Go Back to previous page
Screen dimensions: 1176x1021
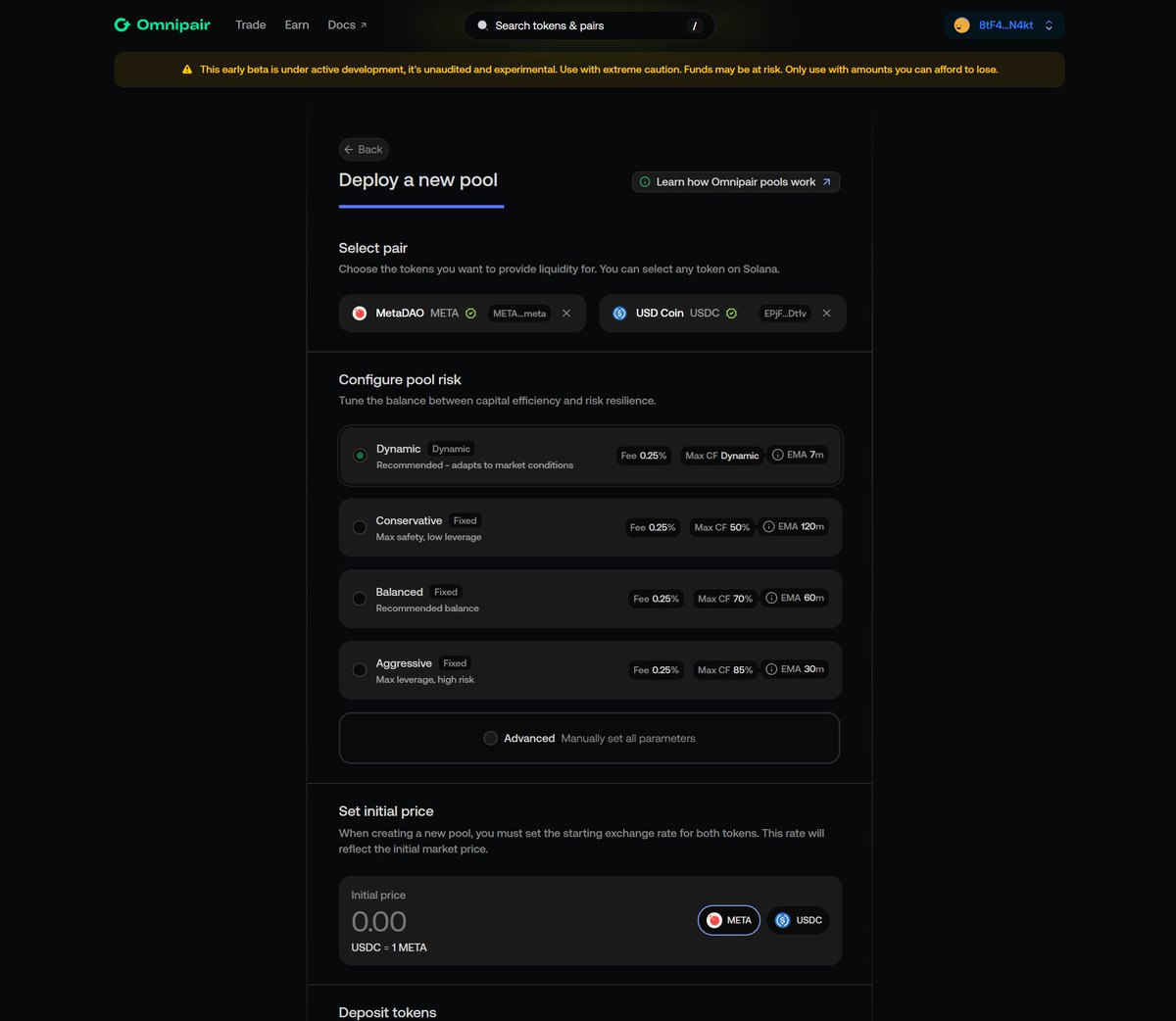click(x=364, y=149)
